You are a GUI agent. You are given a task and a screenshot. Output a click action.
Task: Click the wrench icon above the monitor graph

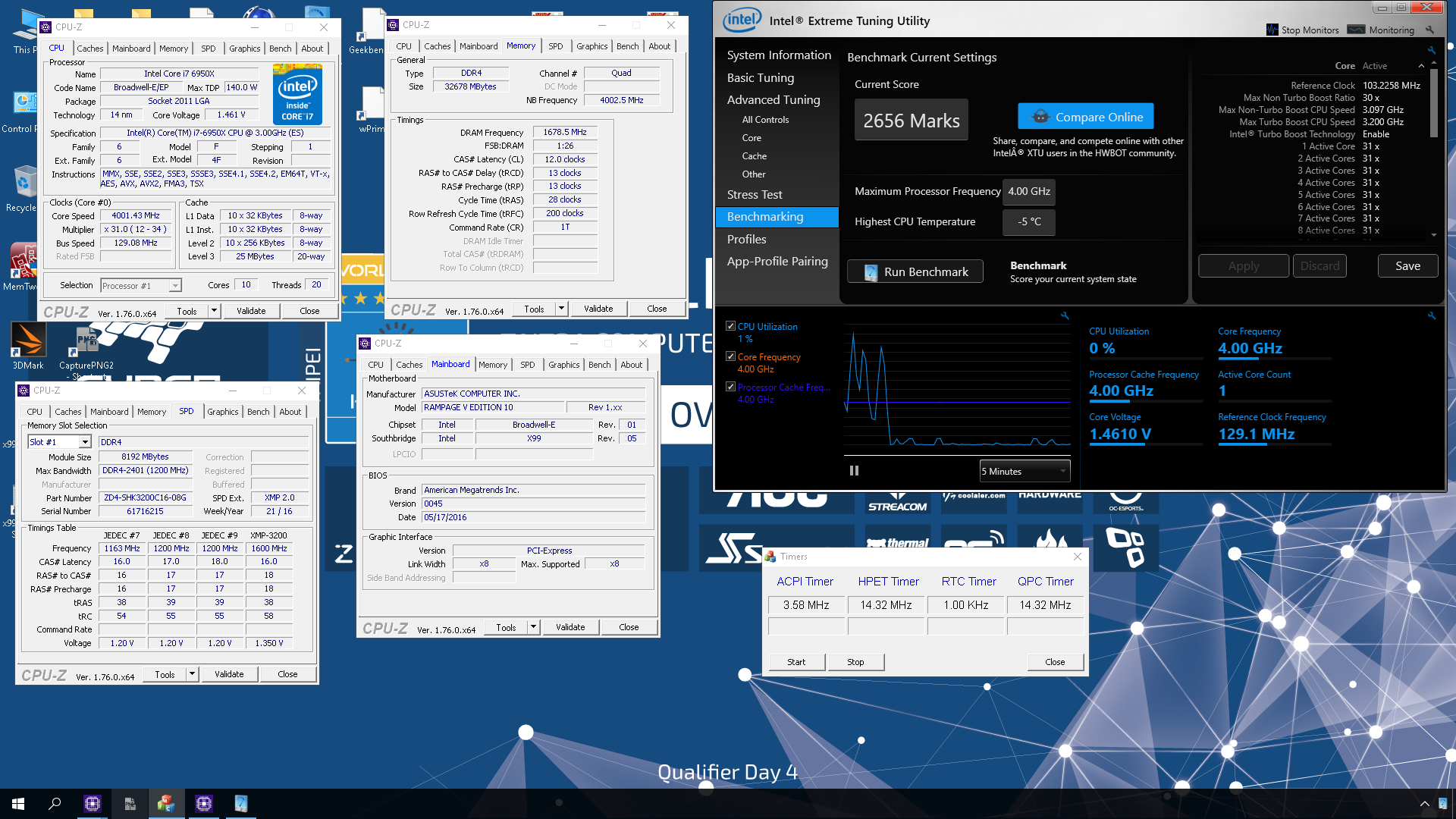tap(1065, 315)
